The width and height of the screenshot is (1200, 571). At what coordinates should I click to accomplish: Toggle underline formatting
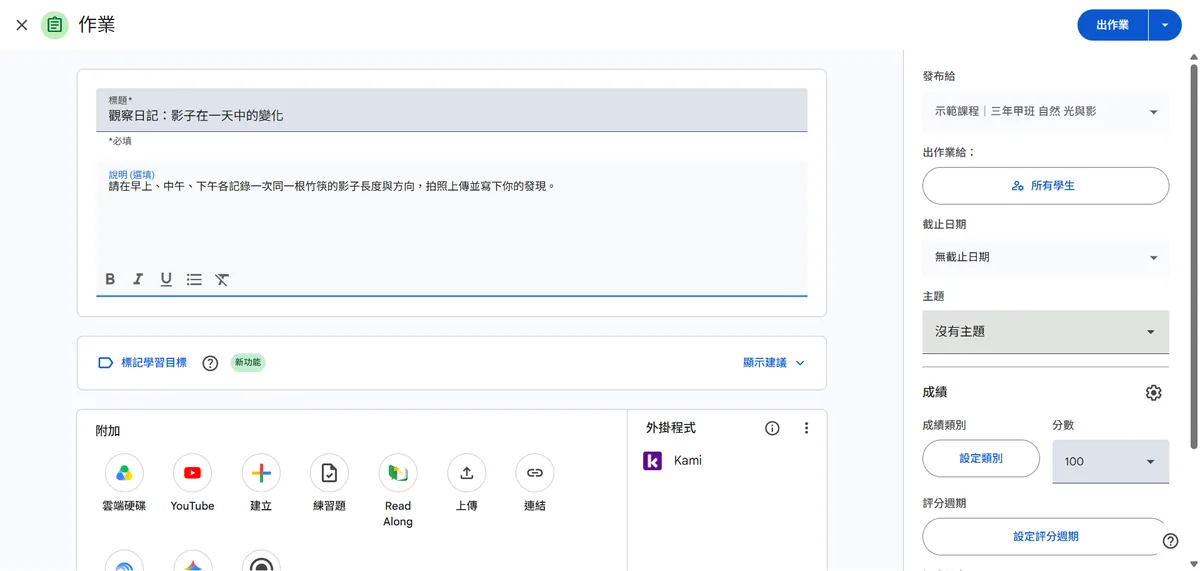[x=166, y=279]
